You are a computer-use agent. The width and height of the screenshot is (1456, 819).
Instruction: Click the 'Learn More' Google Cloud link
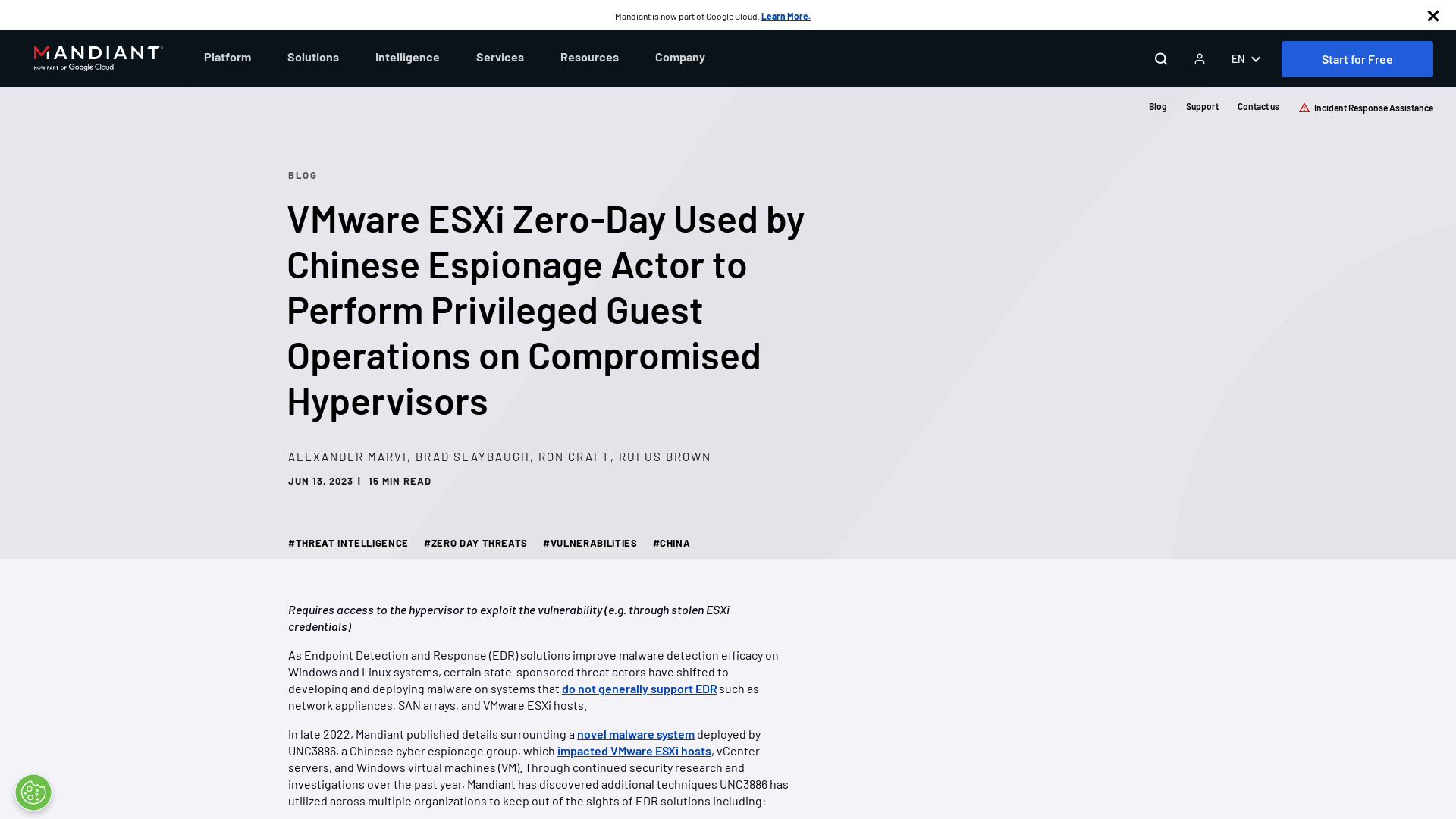coord(786,16)
